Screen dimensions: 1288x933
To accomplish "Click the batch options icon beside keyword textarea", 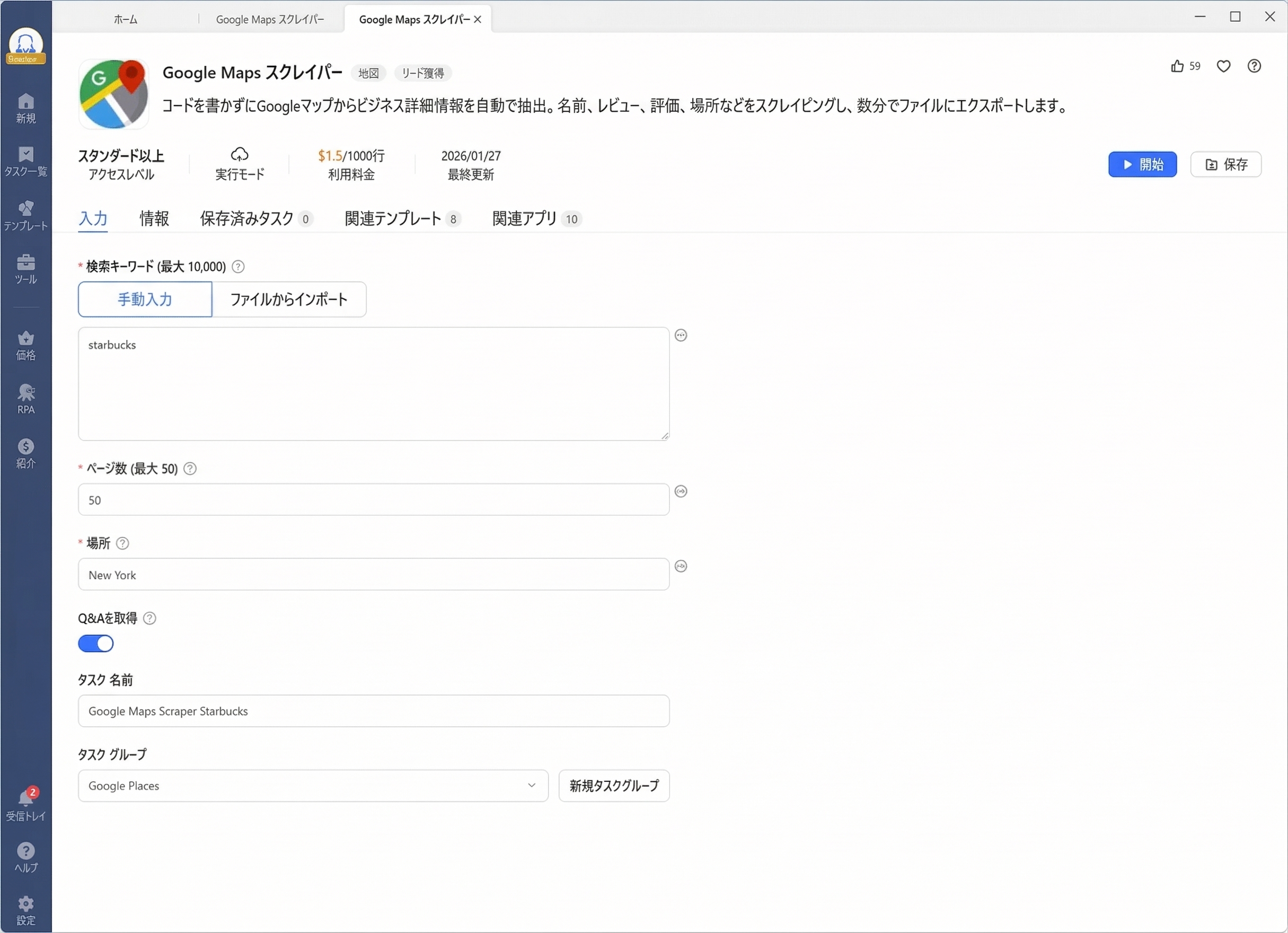I will click(681, 335).
